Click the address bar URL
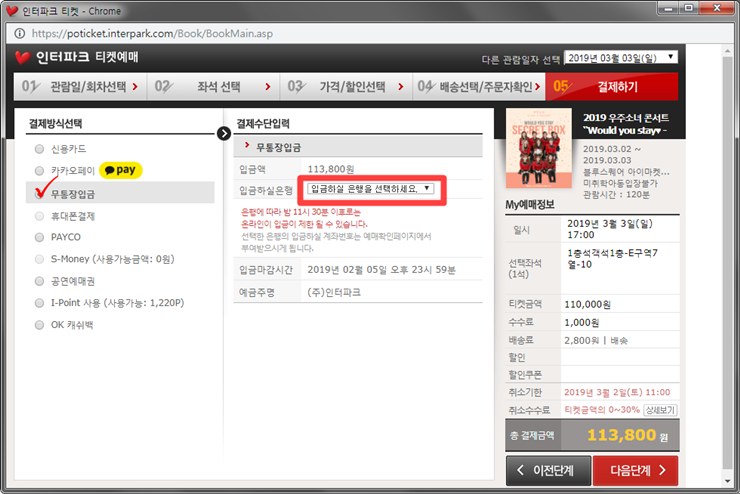Screen dimensions: 740x494 coord(152,33)
